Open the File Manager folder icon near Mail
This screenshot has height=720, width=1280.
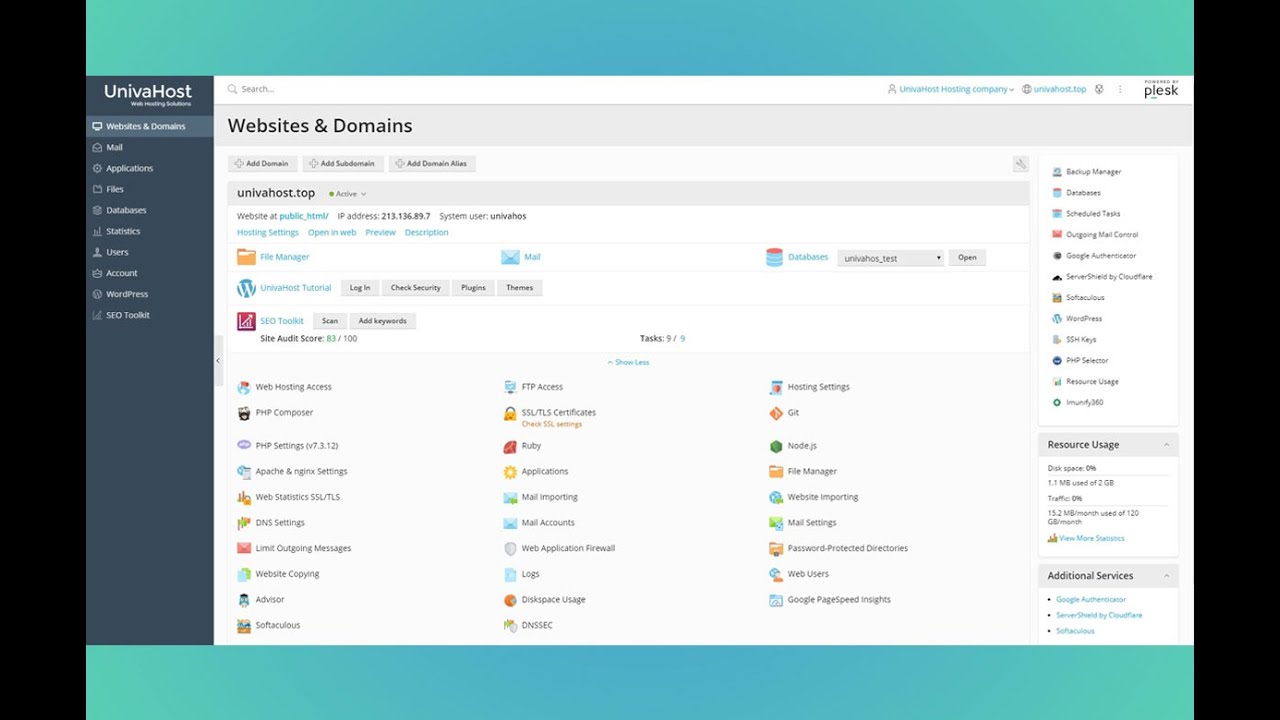pos(246,257)
